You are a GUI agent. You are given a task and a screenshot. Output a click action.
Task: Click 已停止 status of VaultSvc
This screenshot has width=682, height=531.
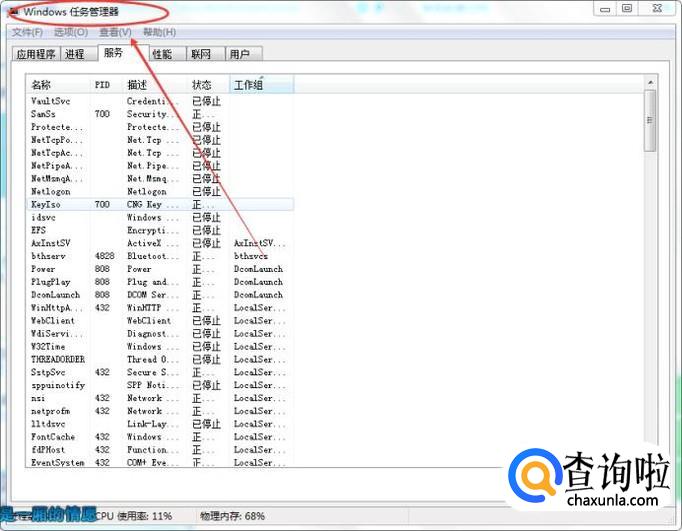click(x=207, y=101)
